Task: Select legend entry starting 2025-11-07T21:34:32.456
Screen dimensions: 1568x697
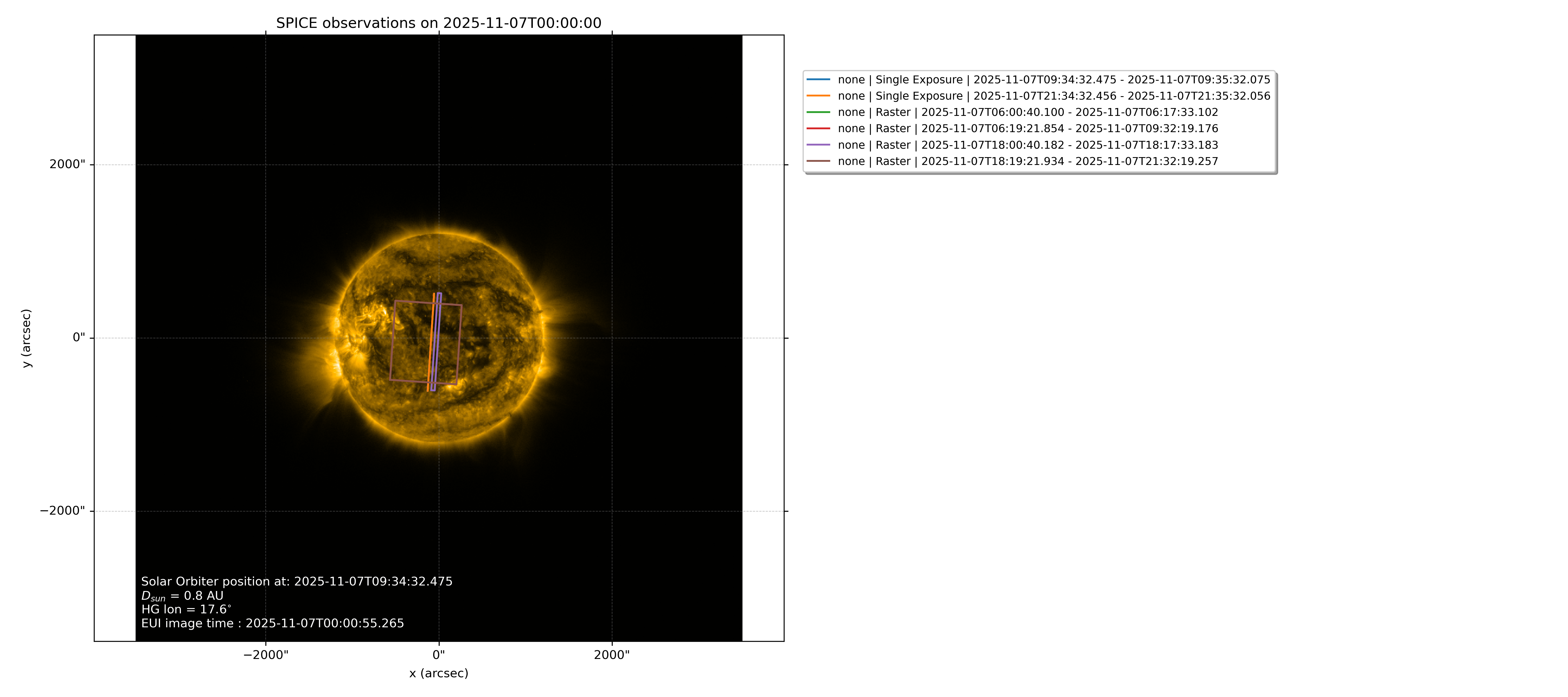Action: [1054, 96]
